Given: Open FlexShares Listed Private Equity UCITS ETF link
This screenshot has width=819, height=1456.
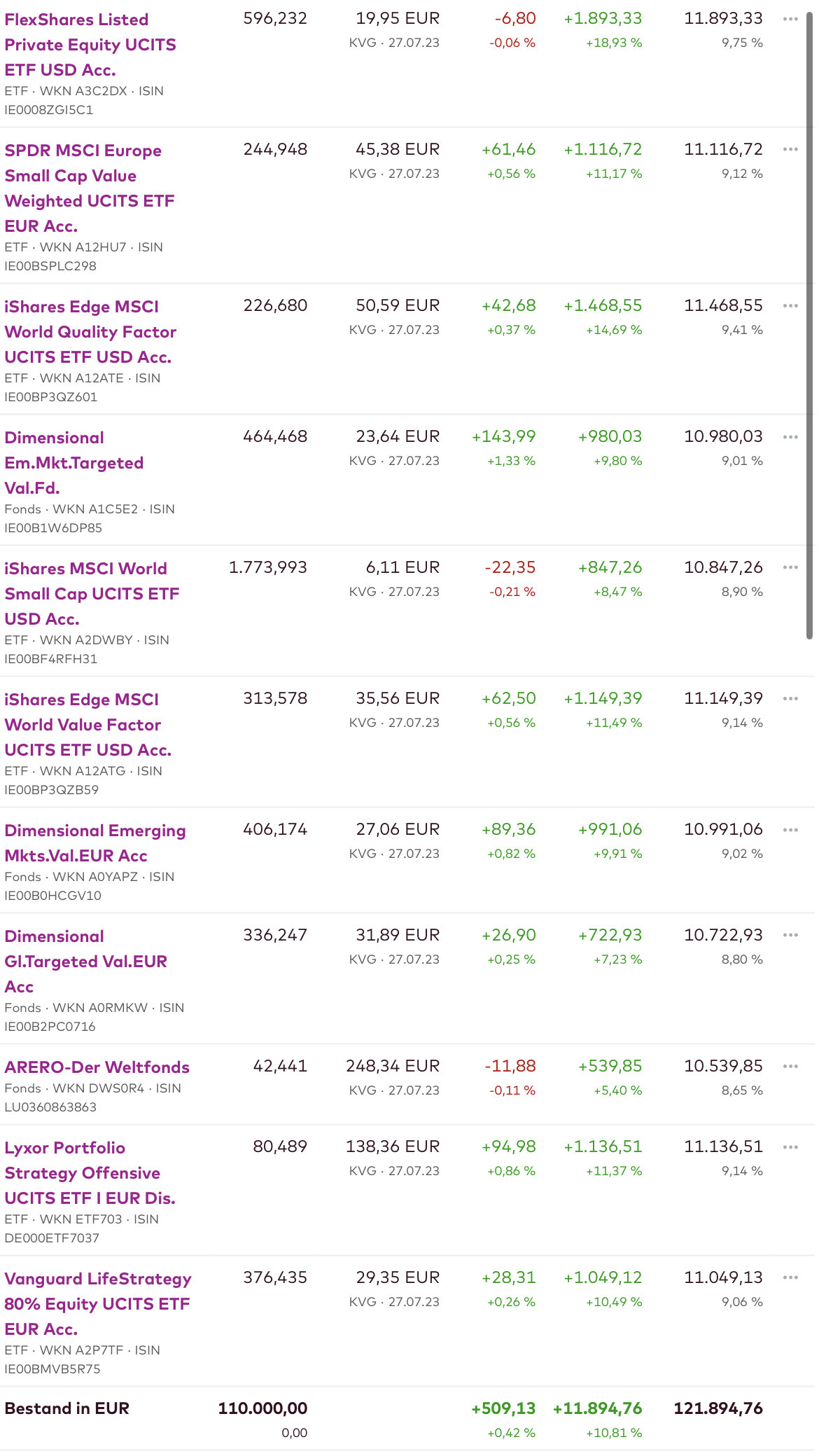Looking at the screenshot, I should 90,45.
